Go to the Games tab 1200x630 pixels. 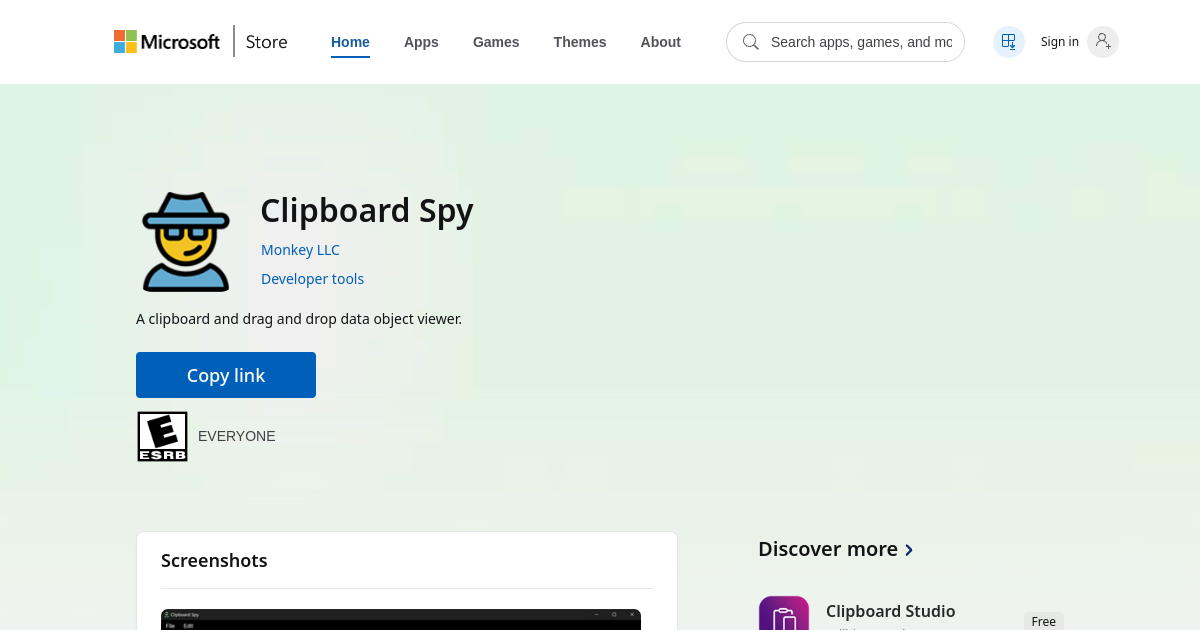coord(496,42)
